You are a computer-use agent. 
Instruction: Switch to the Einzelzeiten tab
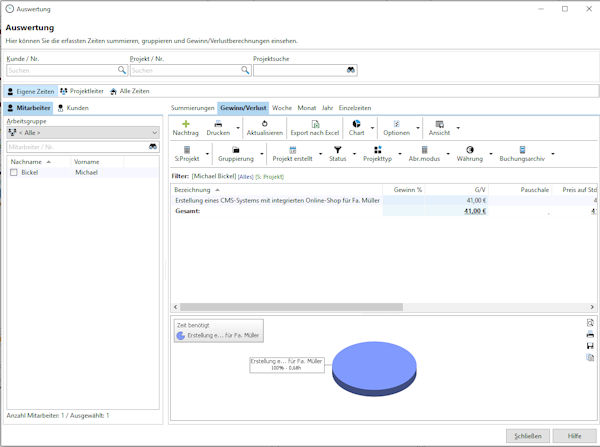click(355, 108)
